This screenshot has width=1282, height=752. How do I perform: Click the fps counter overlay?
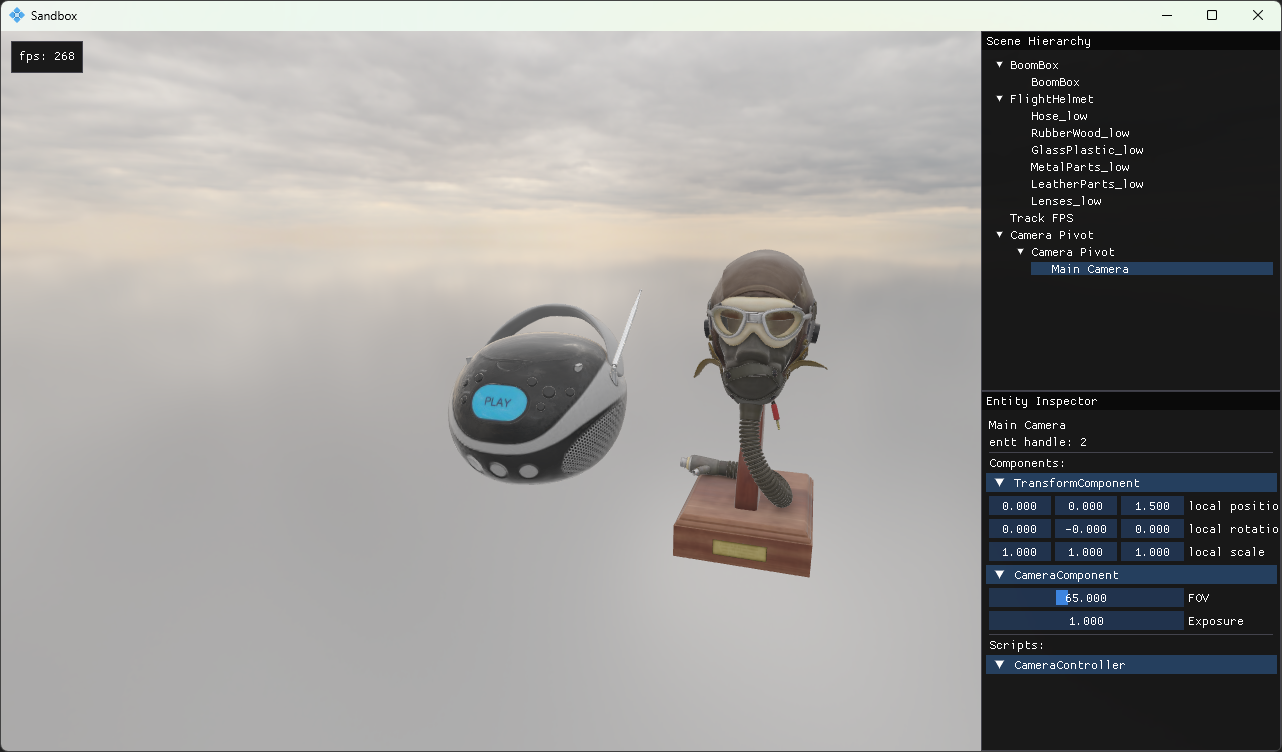tap(47, 57)
